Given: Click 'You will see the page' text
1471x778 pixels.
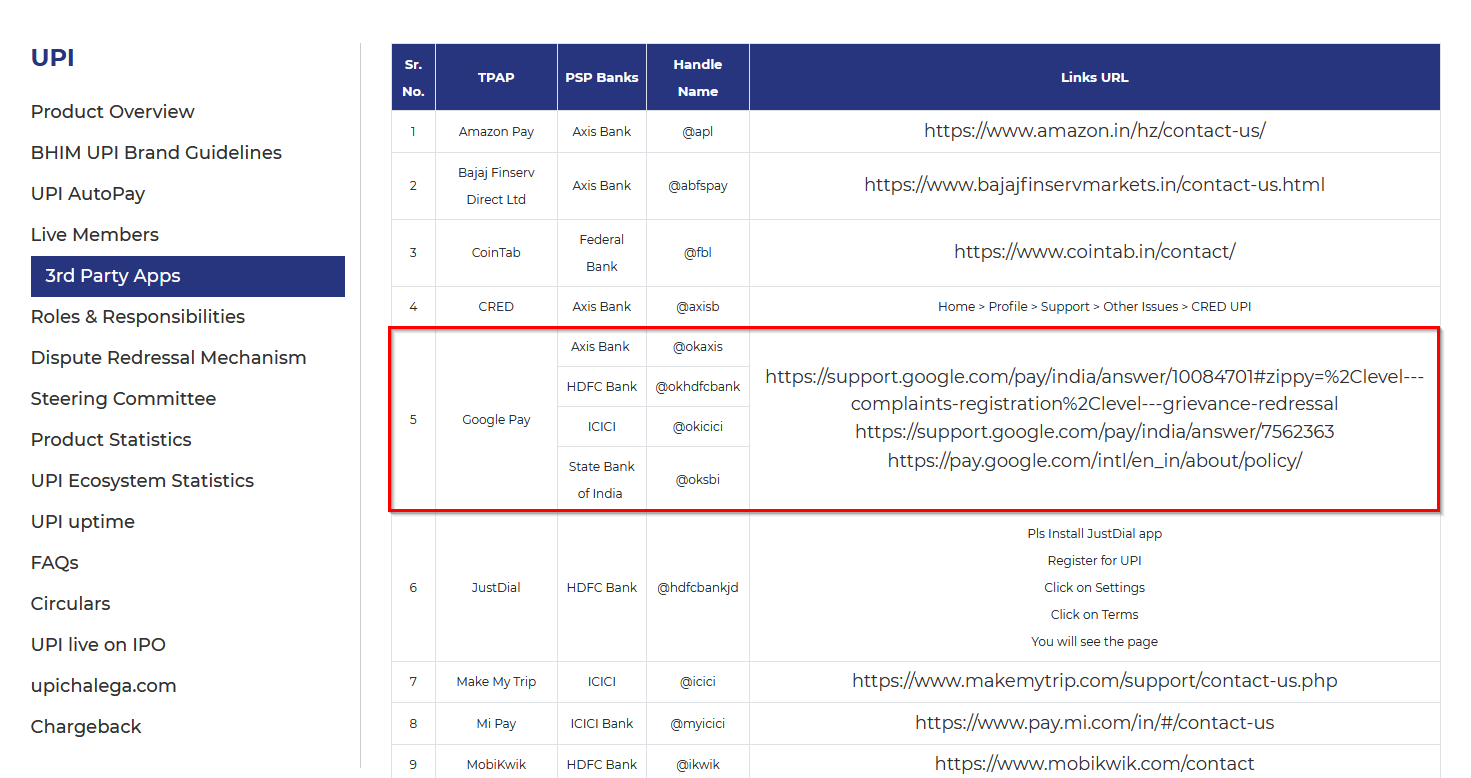Looking at the screenshot, I should pos(1095,642).
